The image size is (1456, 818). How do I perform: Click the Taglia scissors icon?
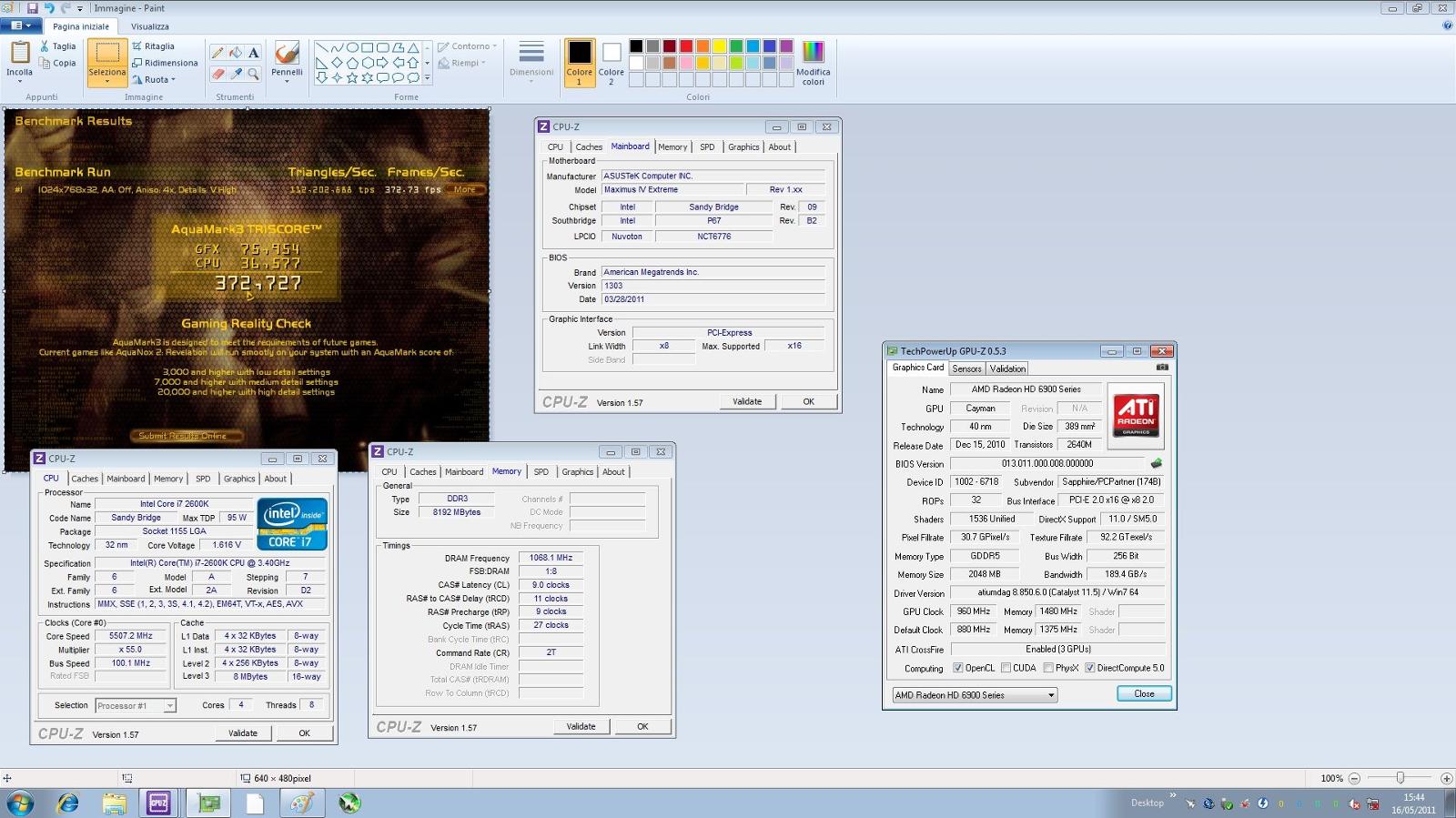tap(44, 45)
